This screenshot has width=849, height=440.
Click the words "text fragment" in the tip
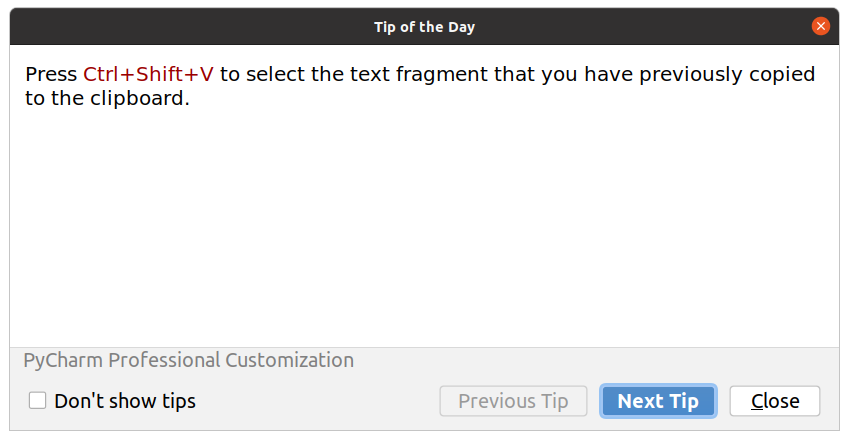pos(419,74)
